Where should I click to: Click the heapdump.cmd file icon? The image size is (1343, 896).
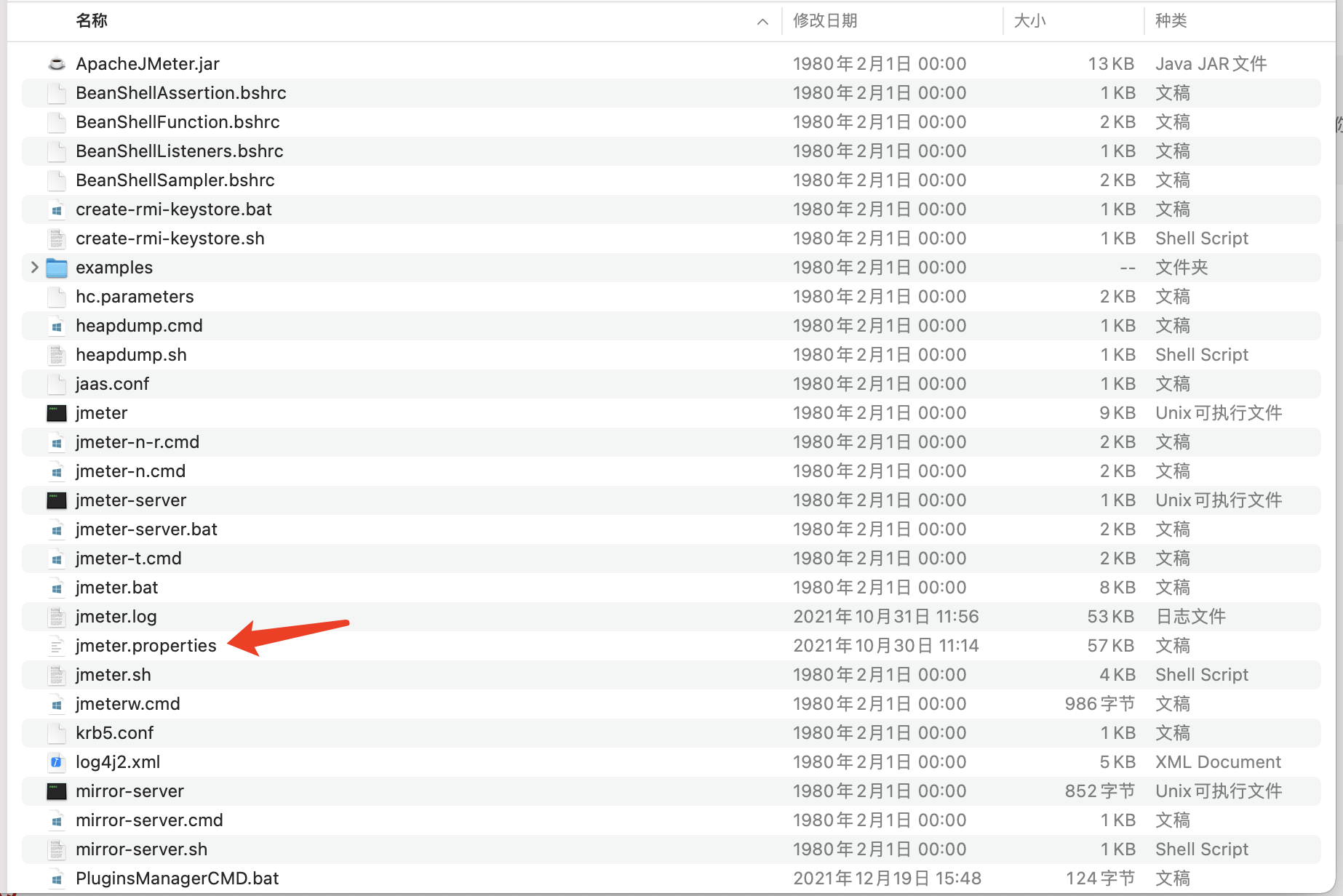coord(57,326)
